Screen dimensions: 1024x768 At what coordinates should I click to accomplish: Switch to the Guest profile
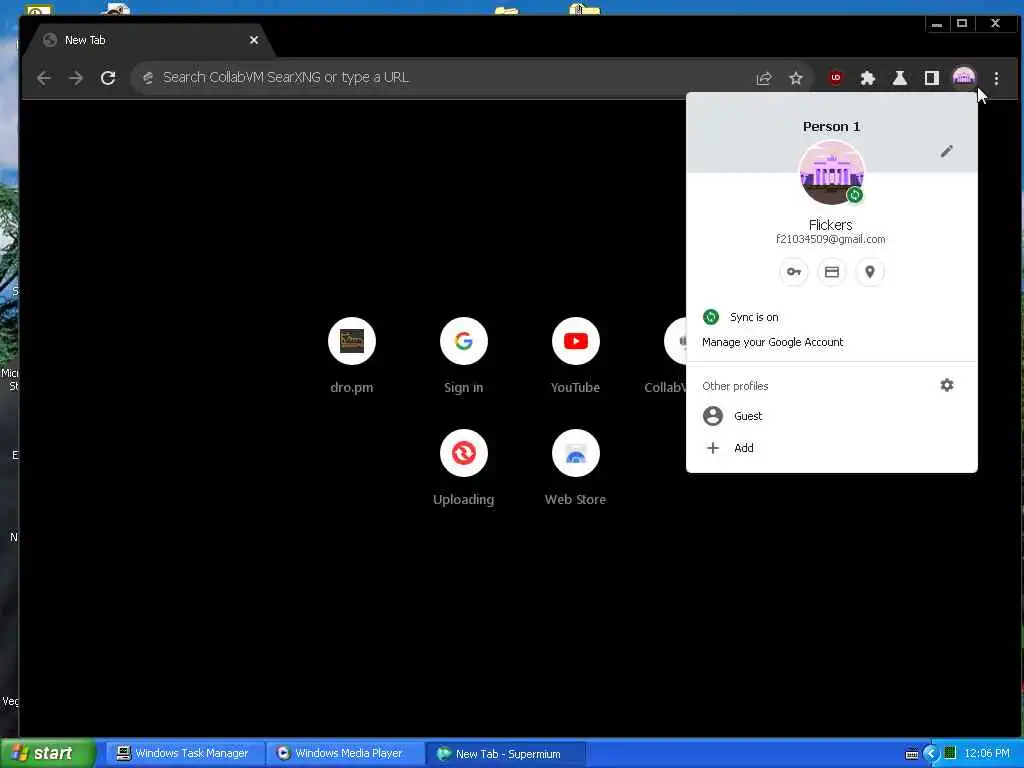point(831,416)
